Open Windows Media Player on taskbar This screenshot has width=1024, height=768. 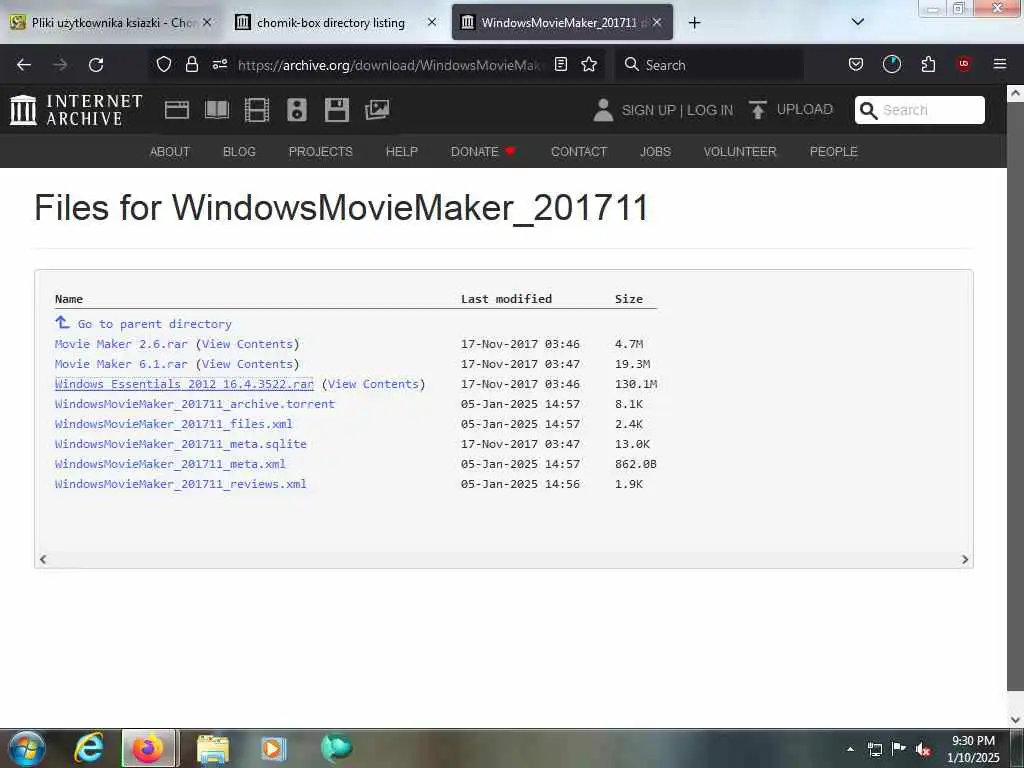click(273, 748)
